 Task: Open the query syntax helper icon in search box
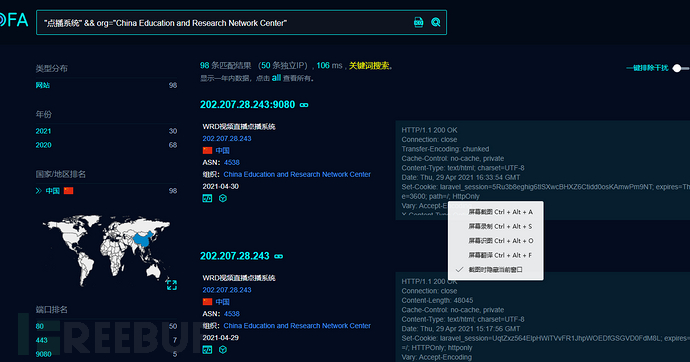point(418,22)
